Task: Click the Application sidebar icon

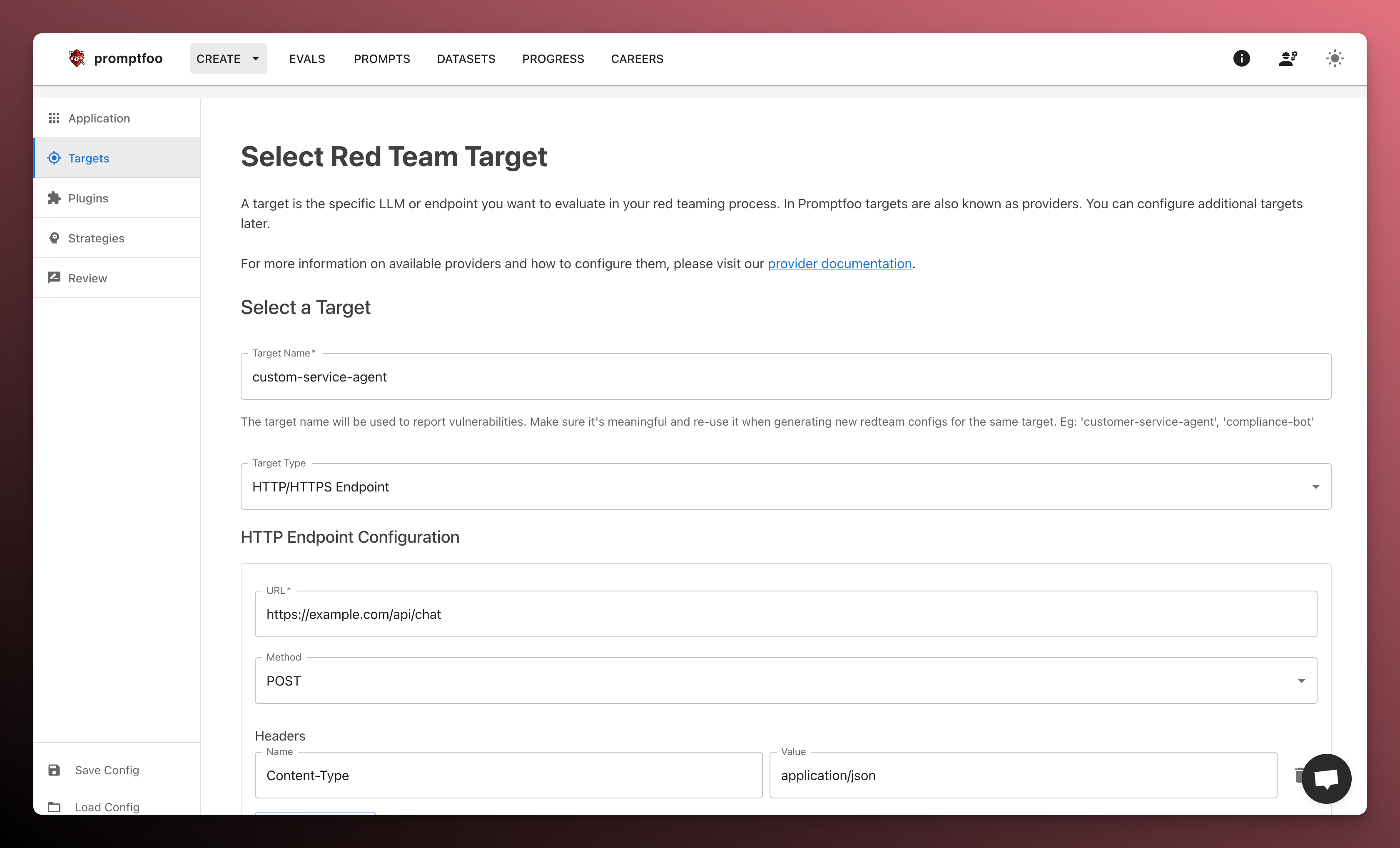Action: [x=54, y=117]
